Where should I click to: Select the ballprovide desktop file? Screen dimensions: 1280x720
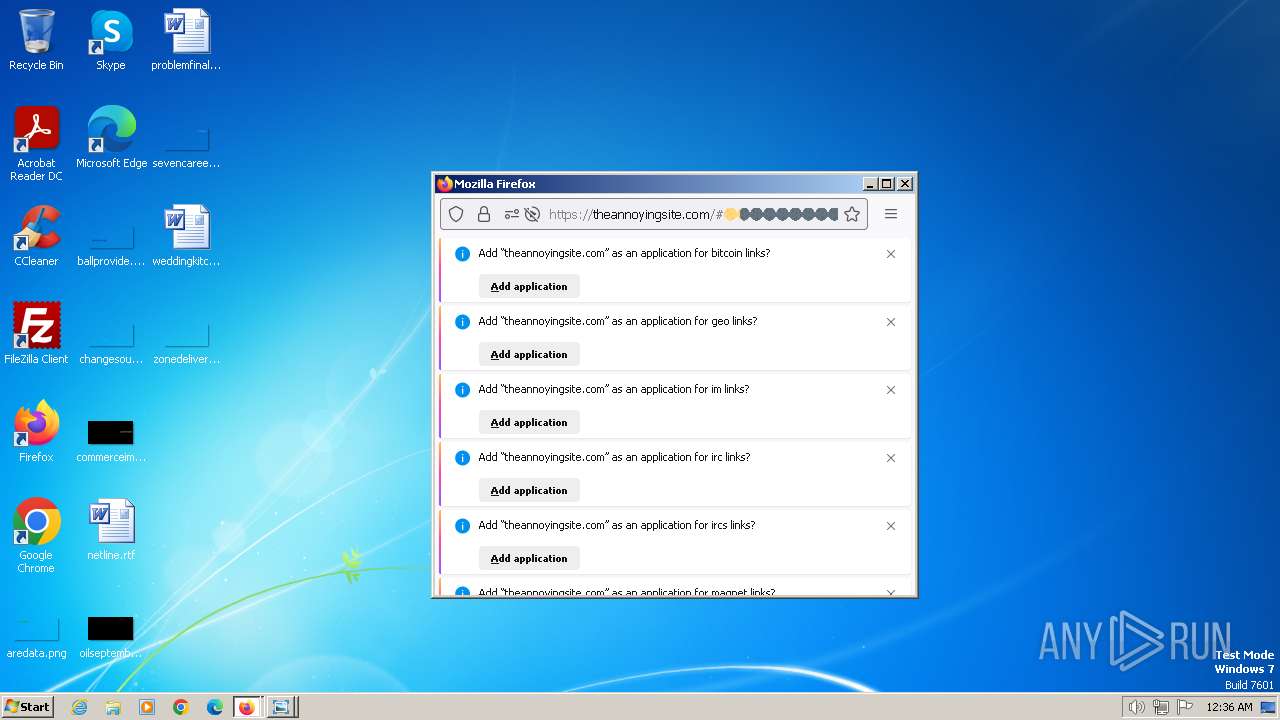pos(111,243)
